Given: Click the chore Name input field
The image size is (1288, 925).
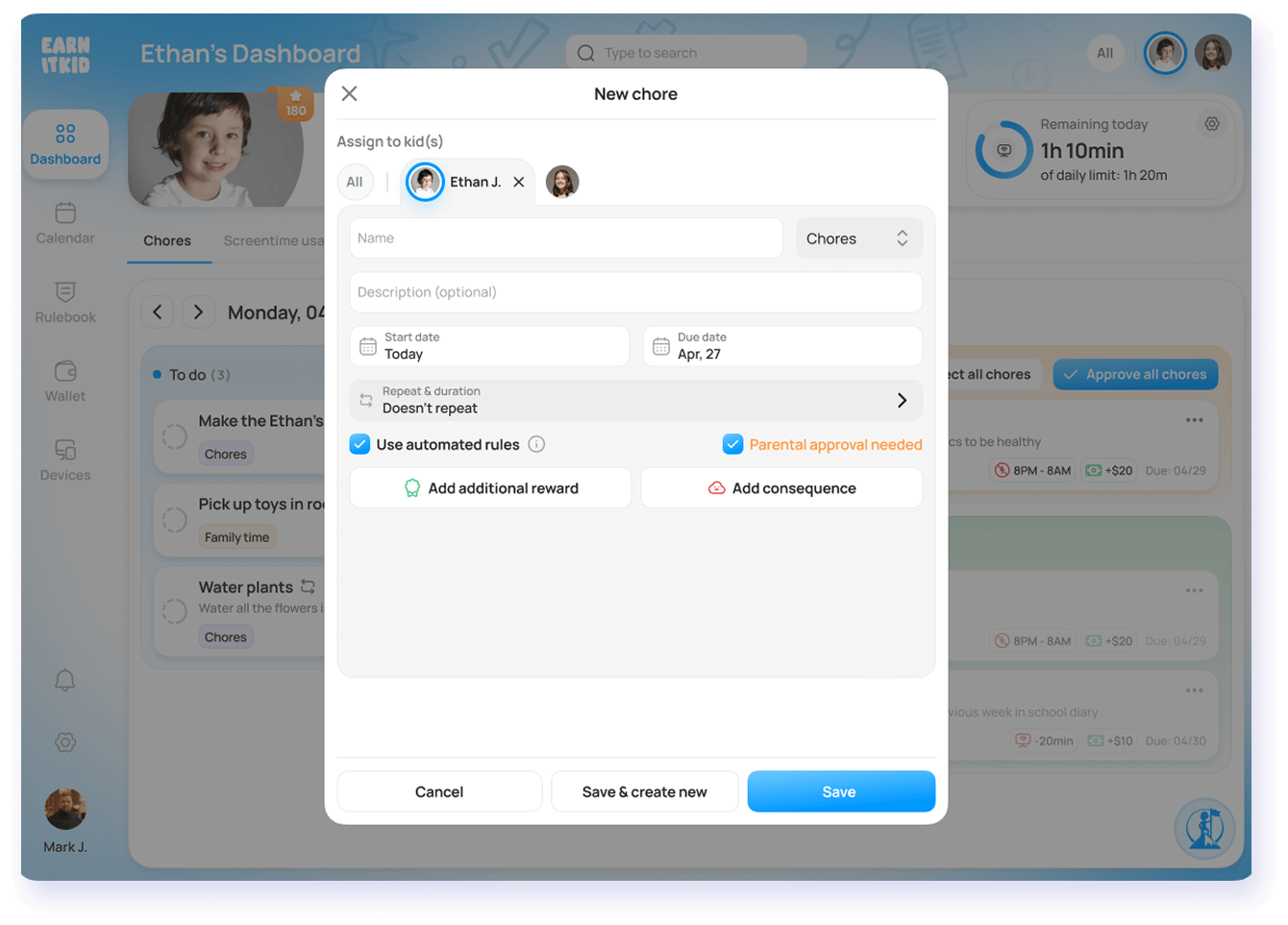Looking at the screenshot, I should 566,238.
